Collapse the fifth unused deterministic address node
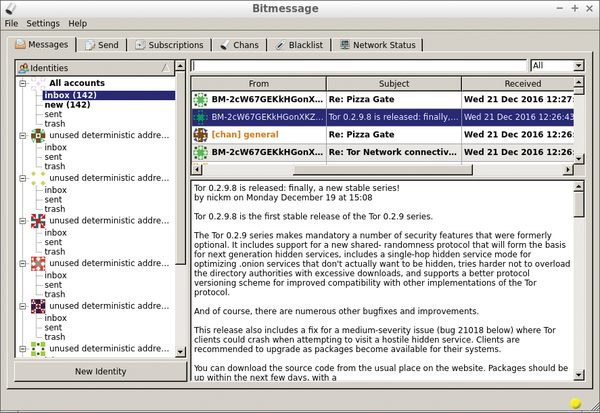This screenshot has width=600, height=413. [23, 306]
